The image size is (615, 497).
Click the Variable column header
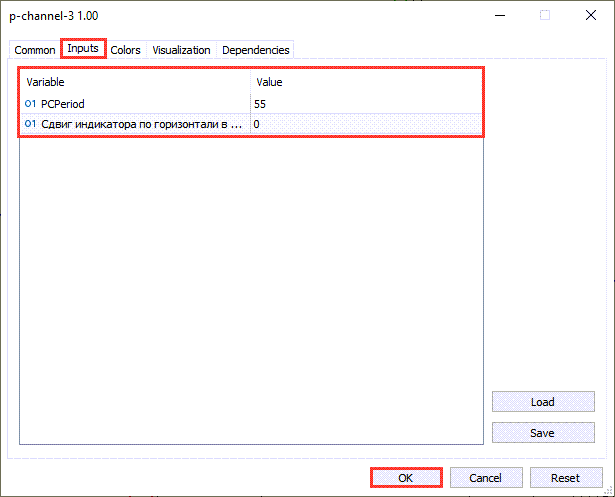click(135, 82)
